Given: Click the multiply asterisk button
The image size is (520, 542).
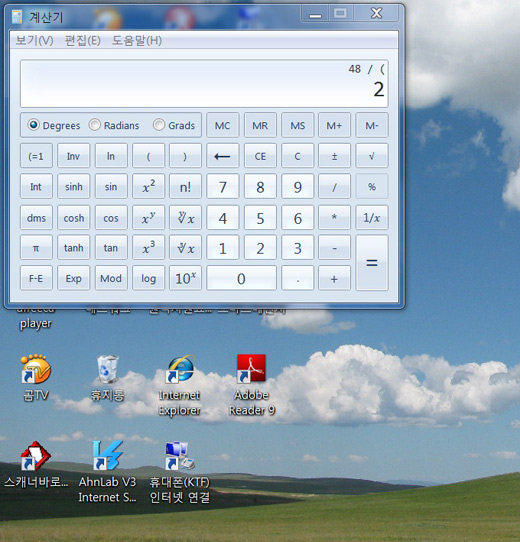Looking at the screenshot, I should pyautogui.click(x=334, y=218).
